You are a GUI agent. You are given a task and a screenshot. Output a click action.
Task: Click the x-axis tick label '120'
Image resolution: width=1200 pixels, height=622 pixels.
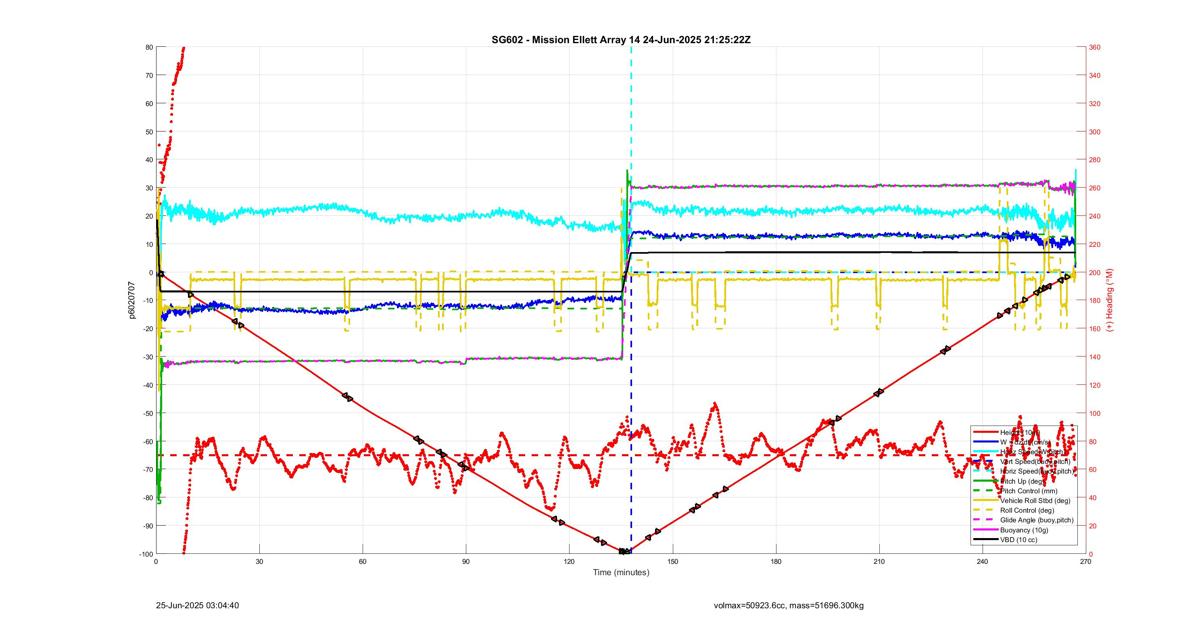tap(569, 561)
